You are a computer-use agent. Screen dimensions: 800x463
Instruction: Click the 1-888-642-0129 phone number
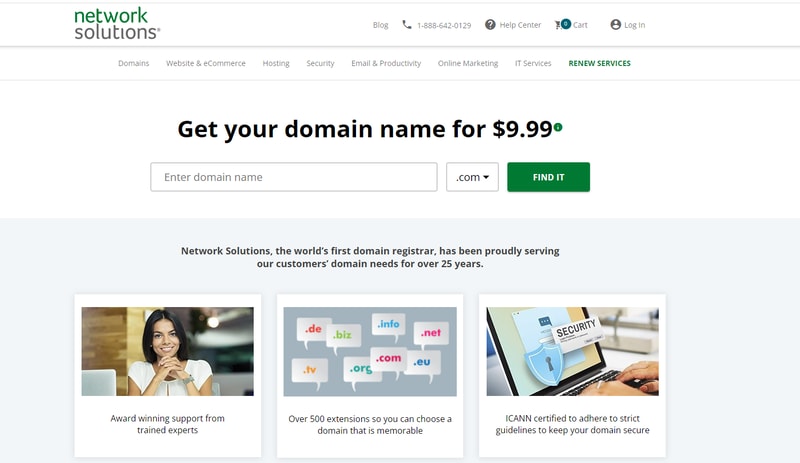(444, 25)
